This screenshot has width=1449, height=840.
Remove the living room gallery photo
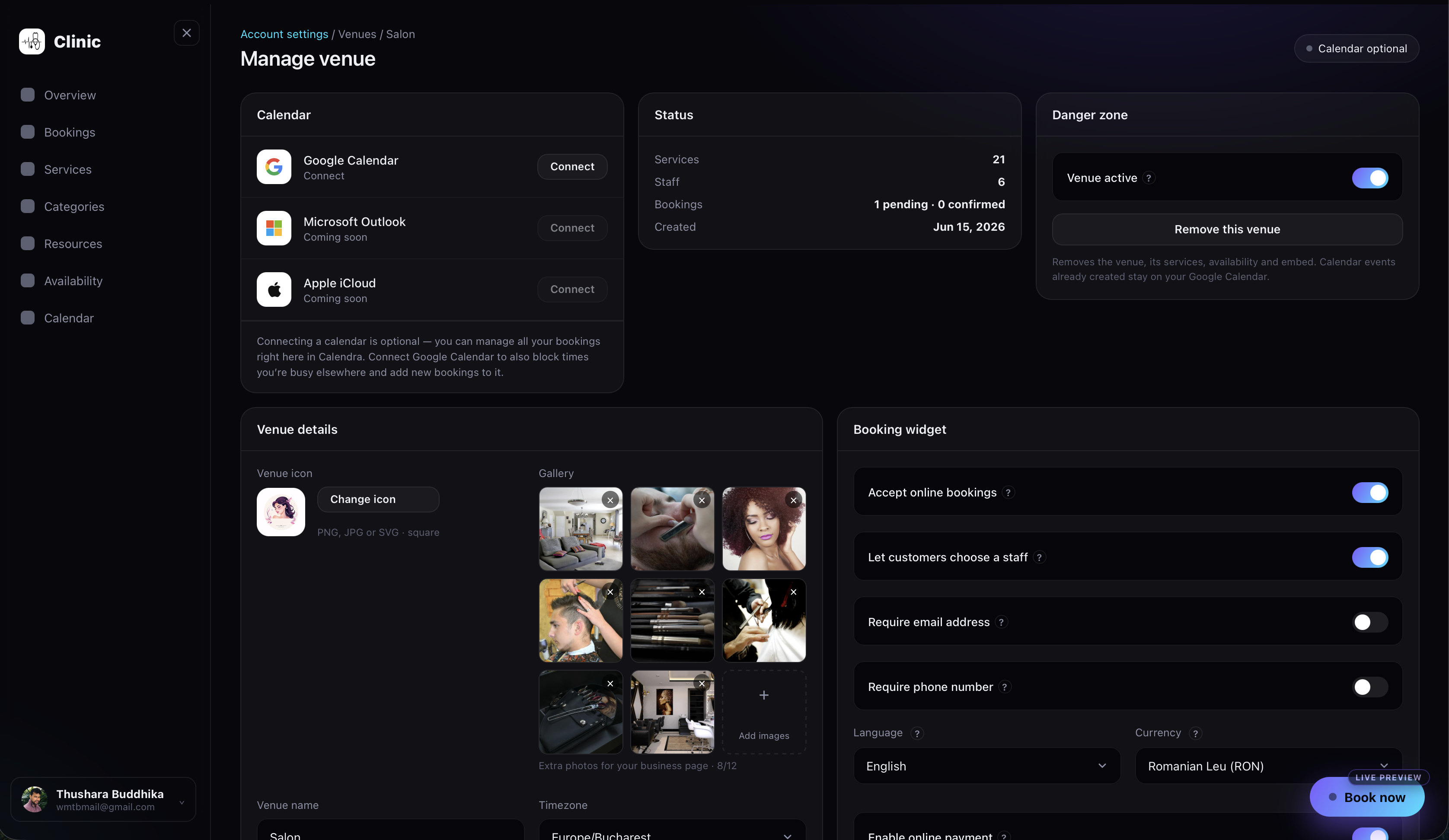coord(610,500)
